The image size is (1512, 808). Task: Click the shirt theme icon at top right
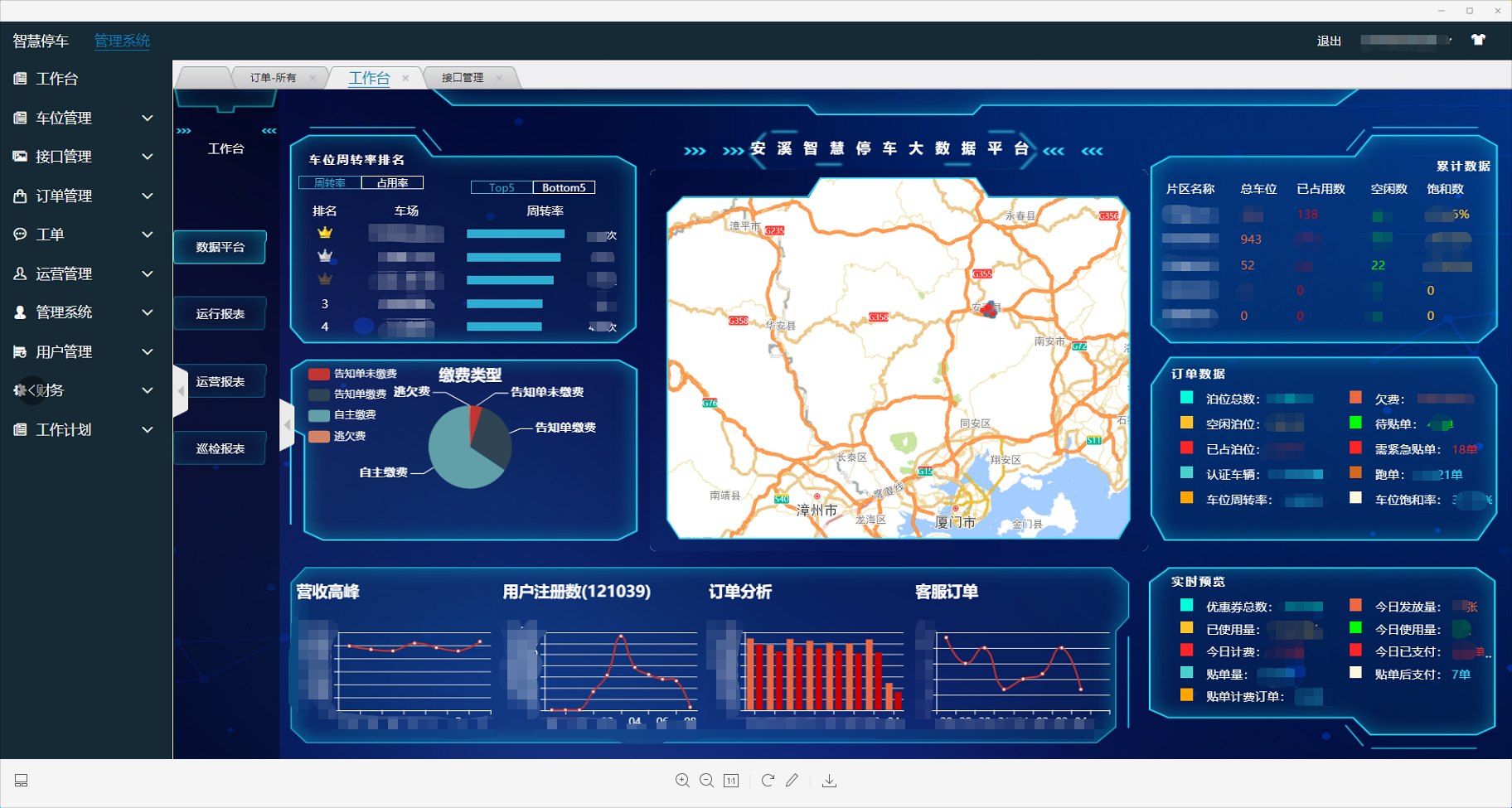tap(1478, 40)
